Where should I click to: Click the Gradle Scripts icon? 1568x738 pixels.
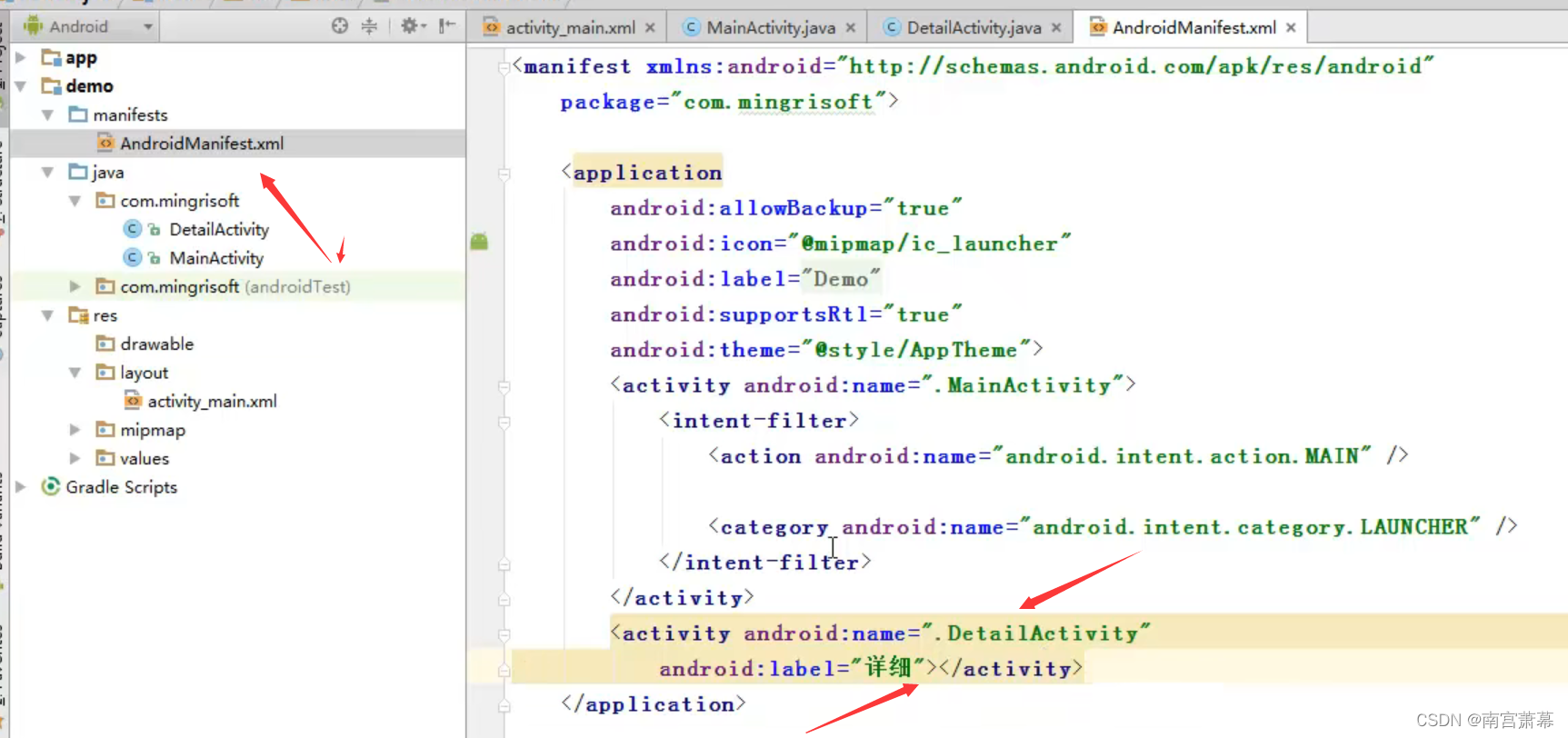click(51, 486)
